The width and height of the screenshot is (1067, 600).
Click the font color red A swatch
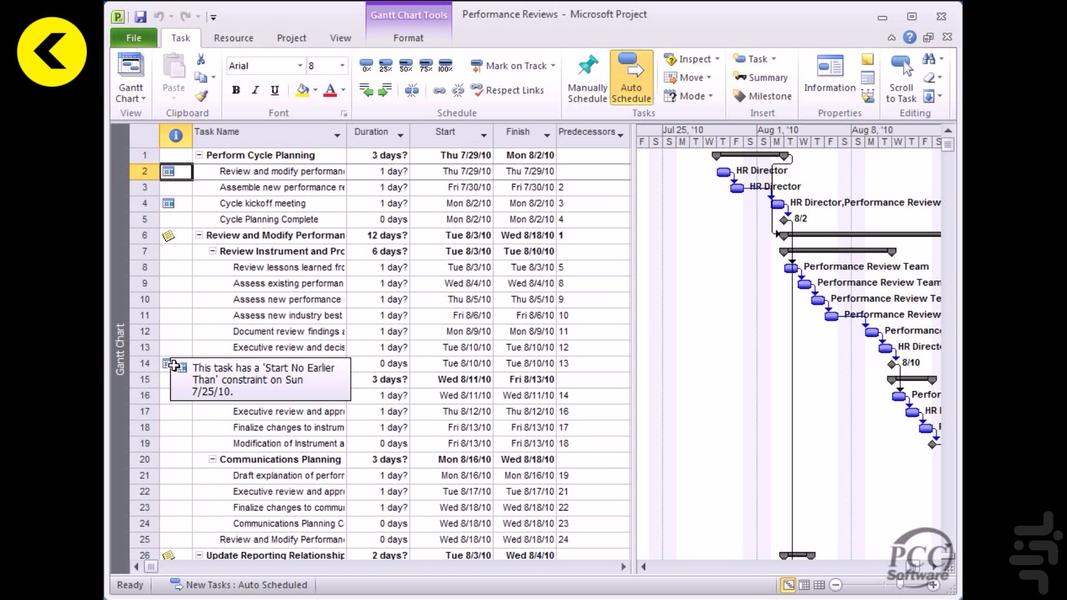(330, 90)
